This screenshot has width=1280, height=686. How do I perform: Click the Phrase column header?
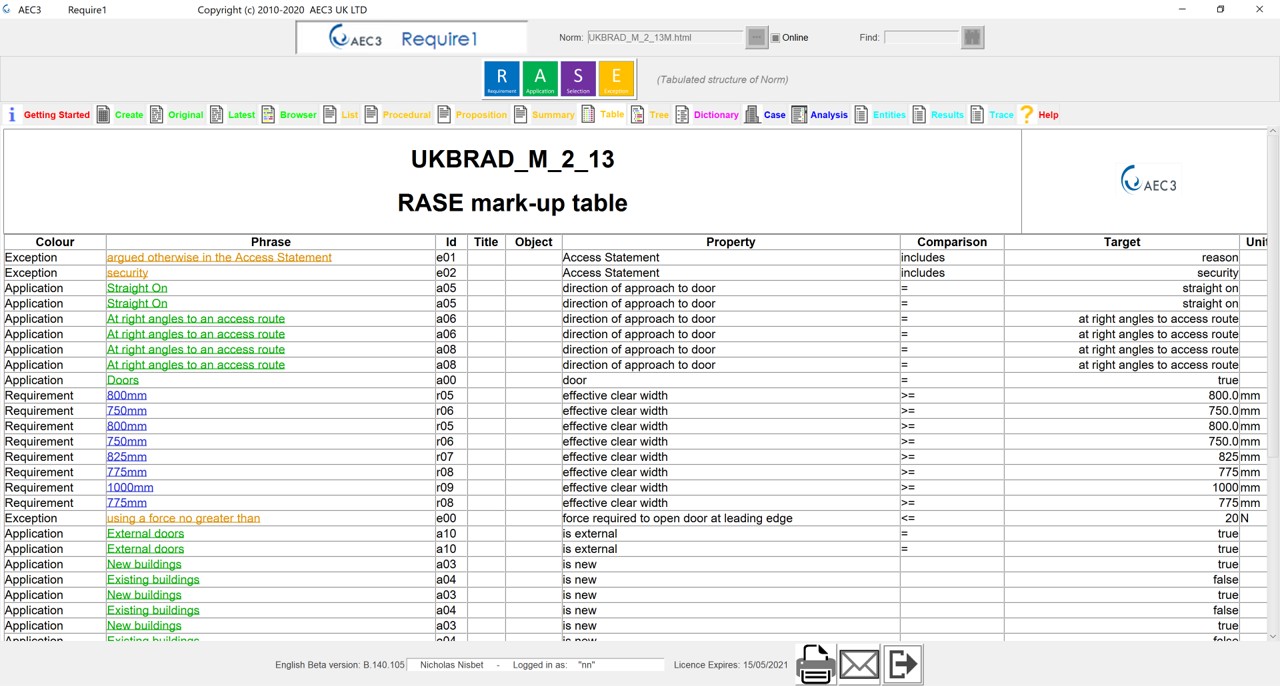(x=271, y=242)
